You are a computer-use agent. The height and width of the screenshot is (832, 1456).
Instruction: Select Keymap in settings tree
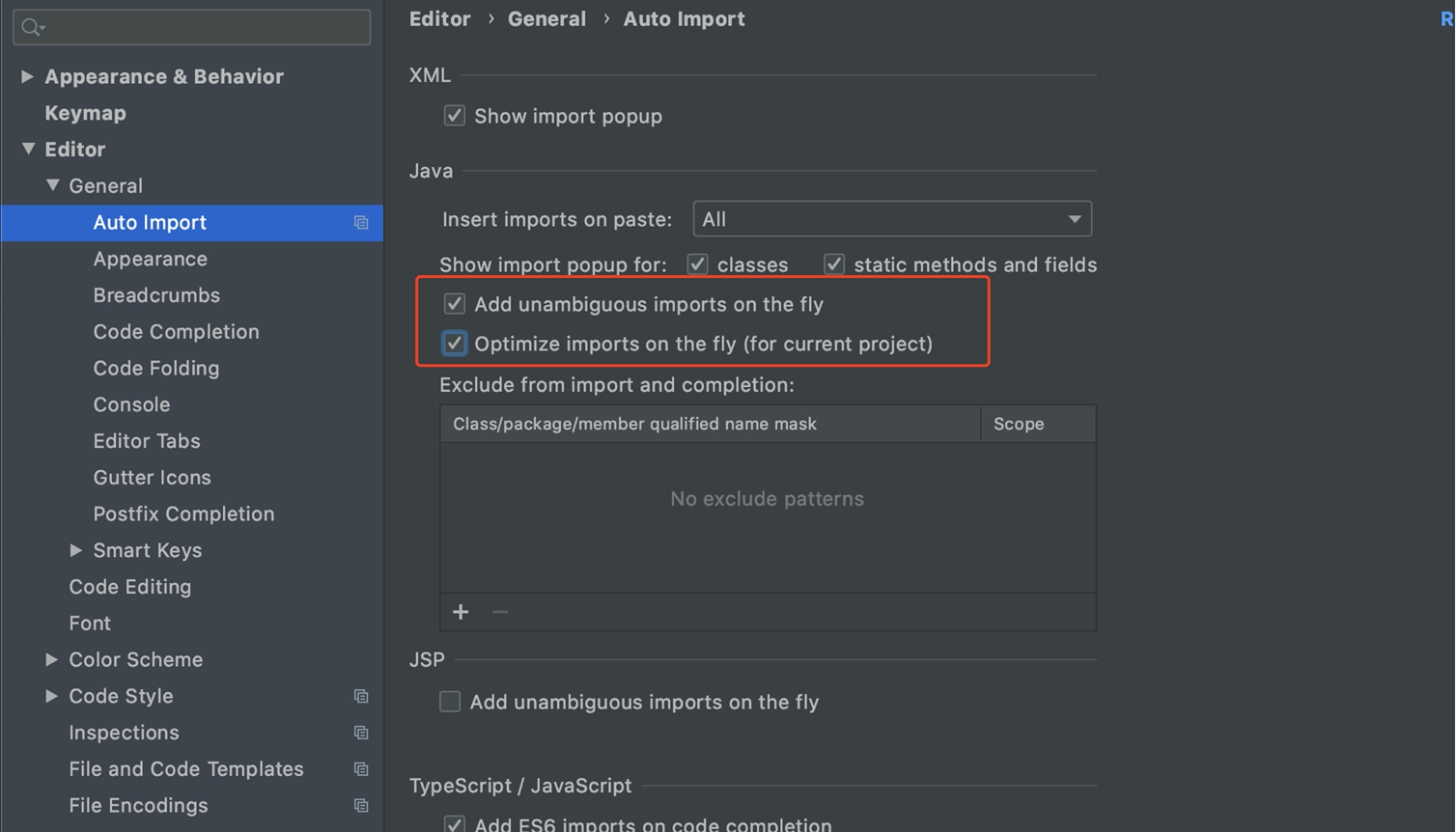tap(85, 113)
